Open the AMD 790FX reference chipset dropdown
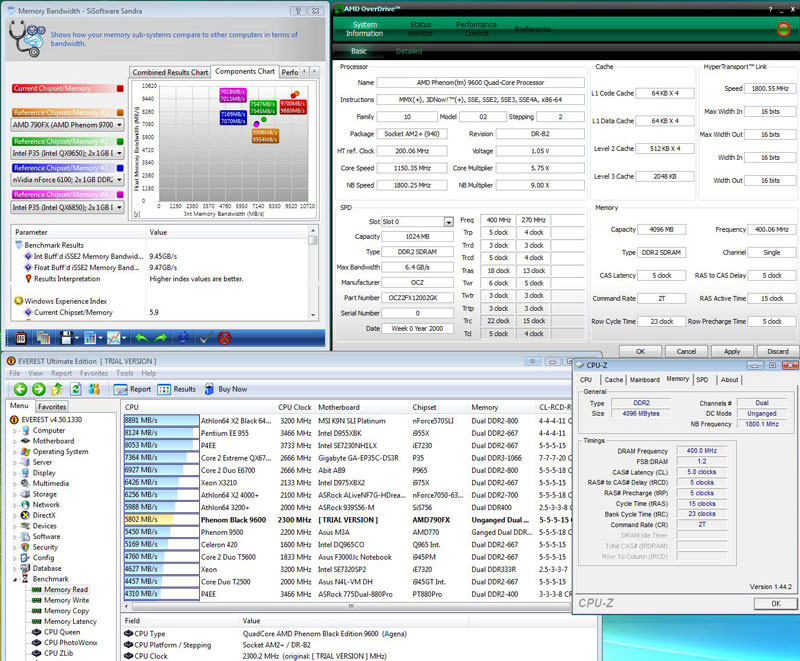The image size is (800, 661). click(119, 125)
